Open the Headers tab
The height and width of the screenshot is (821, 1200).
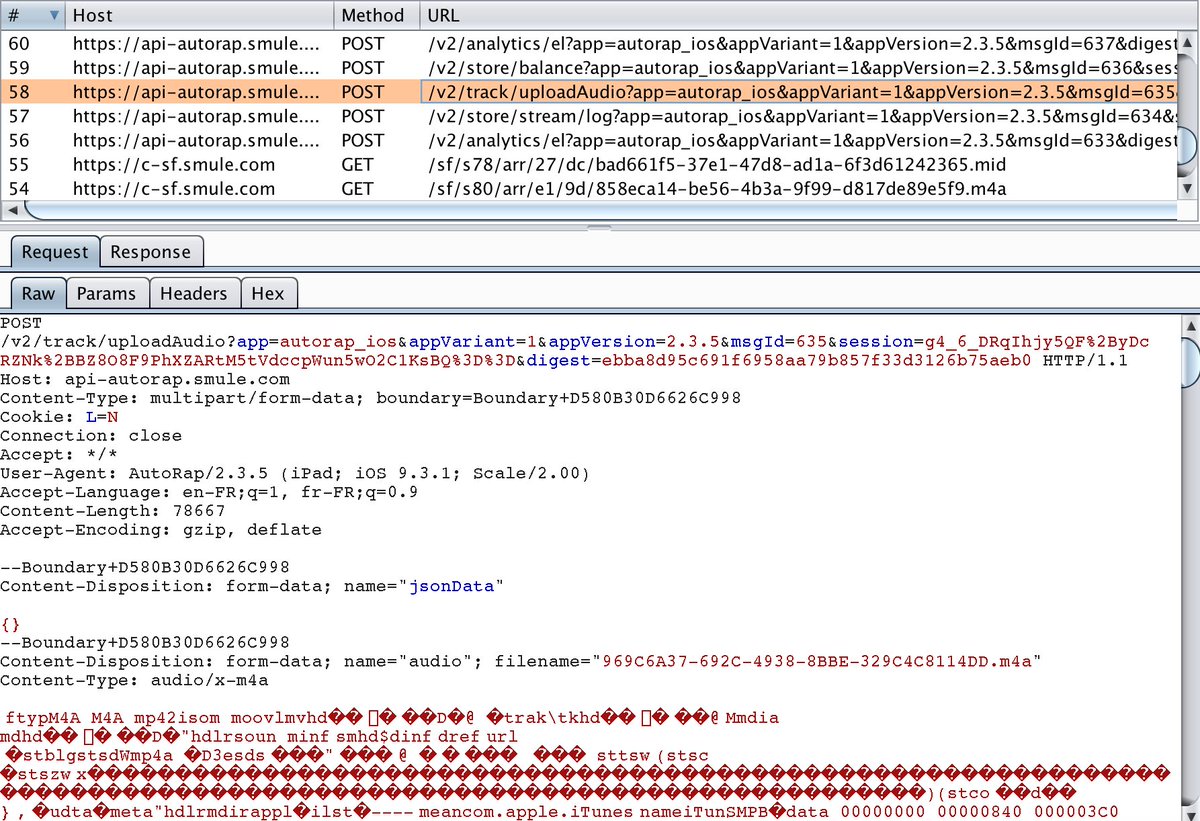(x=194, y=293)
